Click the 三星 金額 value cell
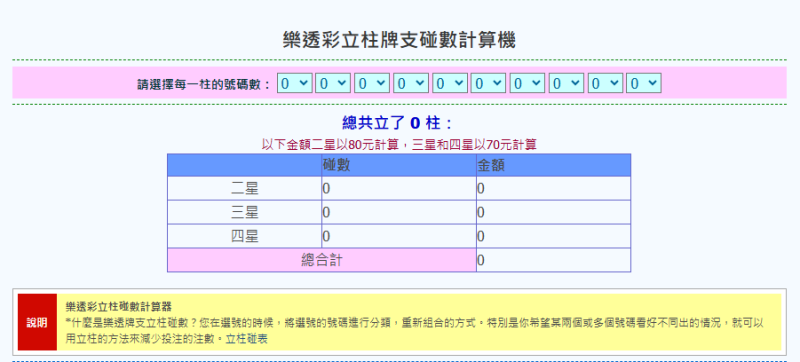Viewport: 800px width, 362px height. point(554,213)
